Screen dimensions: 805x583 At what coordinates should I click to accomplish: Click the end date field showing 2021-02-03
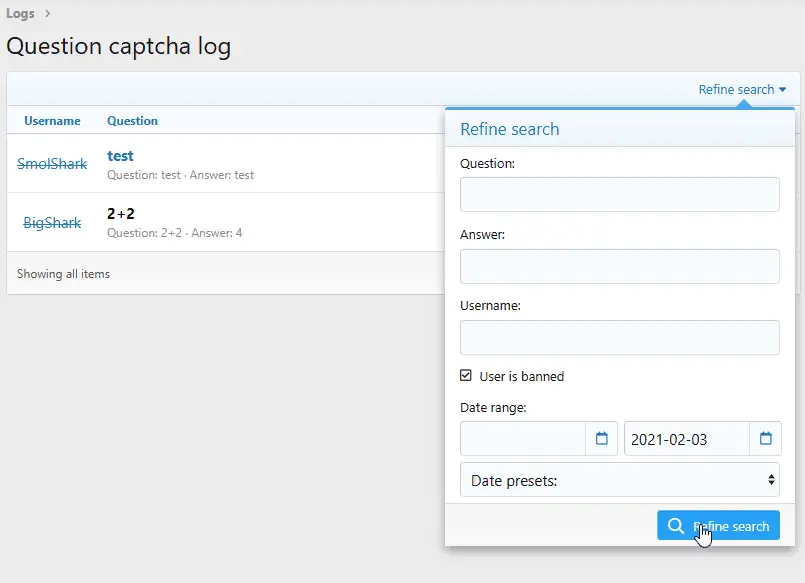(686, 439)
